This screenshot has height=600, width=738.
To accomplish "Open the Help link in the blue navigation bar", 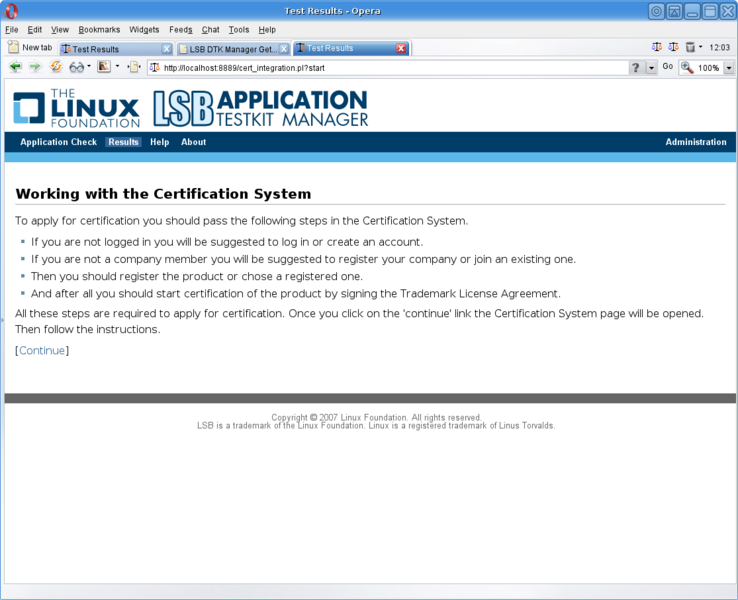I will pos(160,142).
